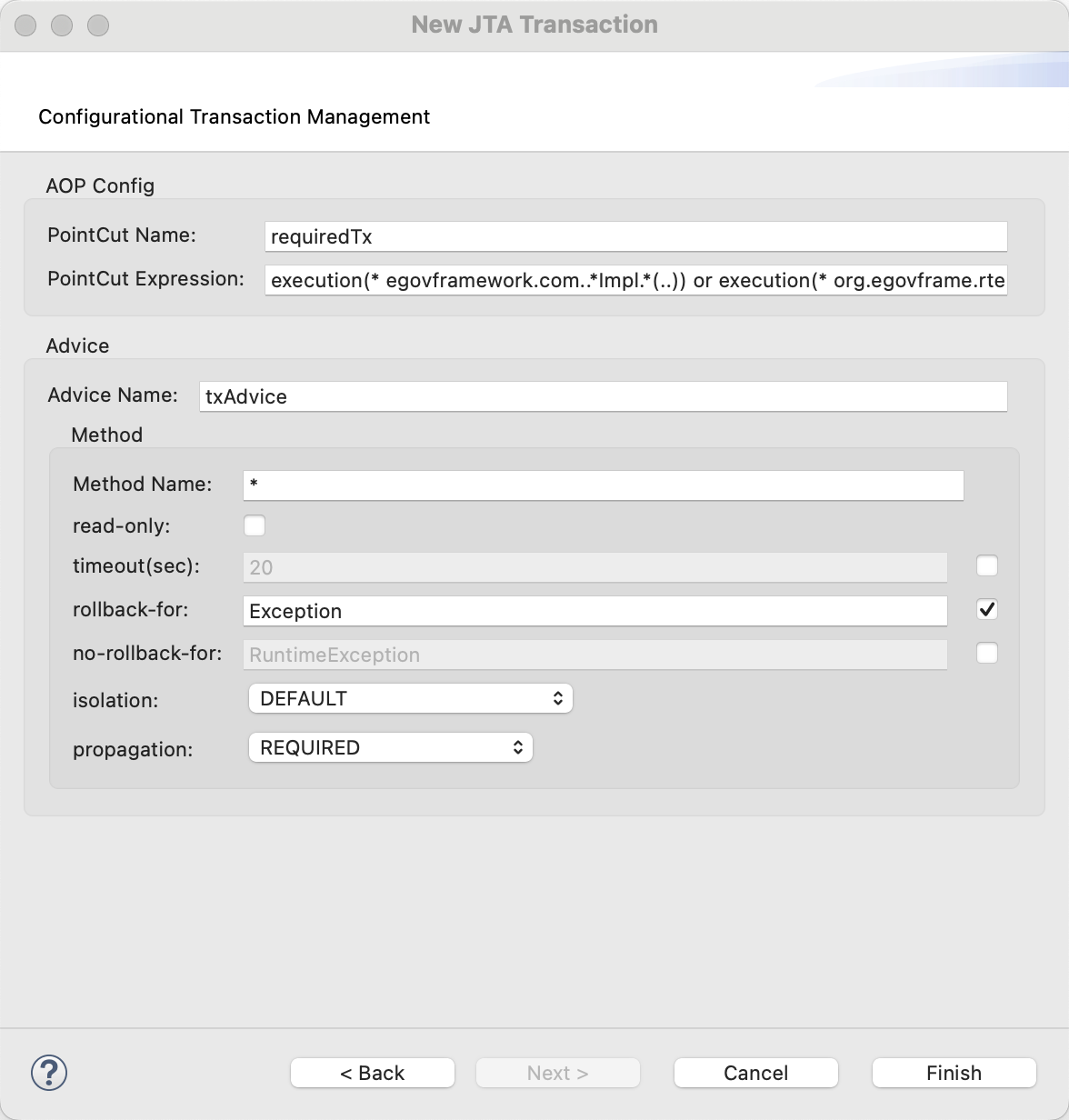Focus the PointCut Name text field
Viewport: 1069px width, 1120px height.
tap(635, 236)
